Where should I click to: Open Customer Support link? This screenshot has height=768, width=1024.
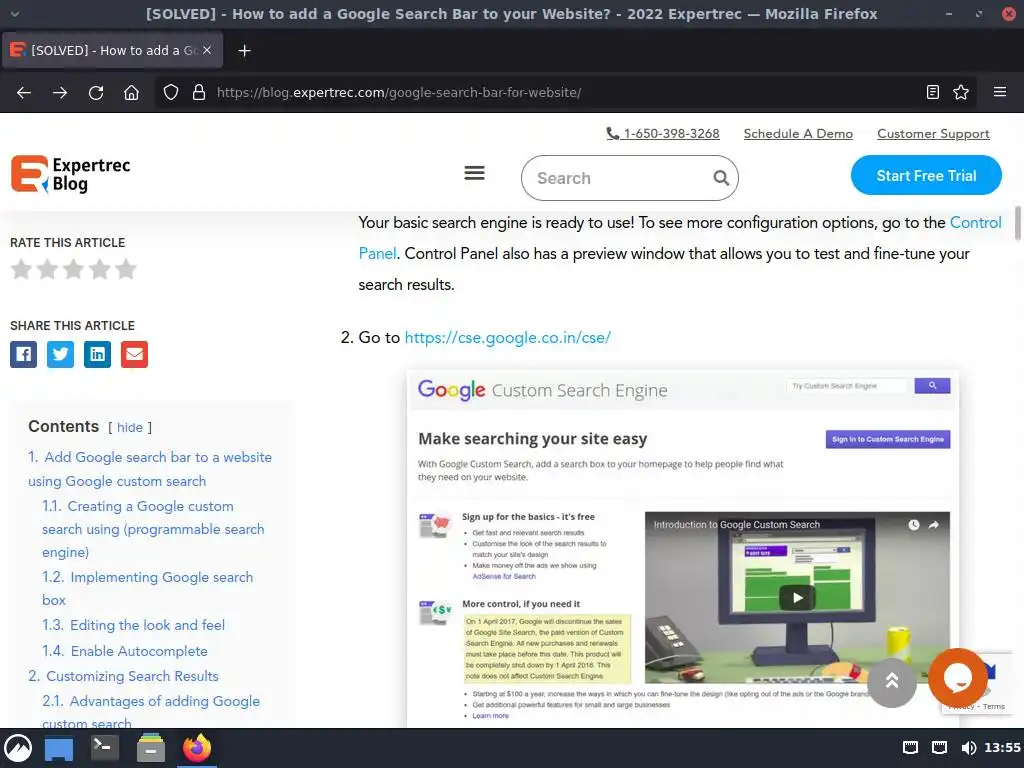(933, 133)
